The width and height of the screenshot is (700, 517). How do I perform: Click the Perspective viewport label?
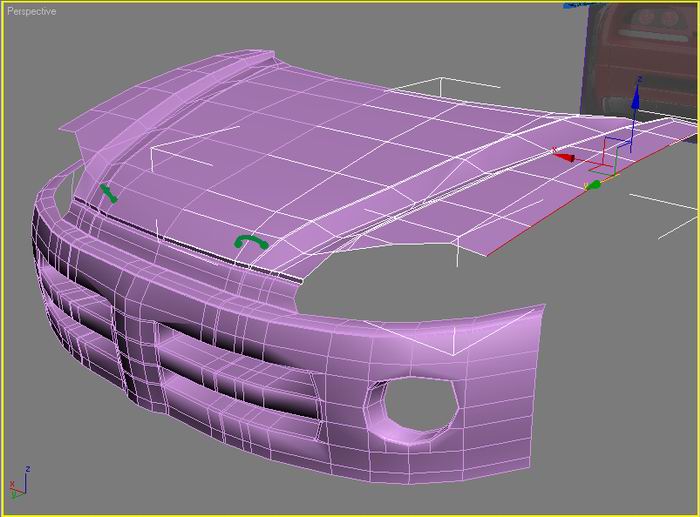point(32,12)
